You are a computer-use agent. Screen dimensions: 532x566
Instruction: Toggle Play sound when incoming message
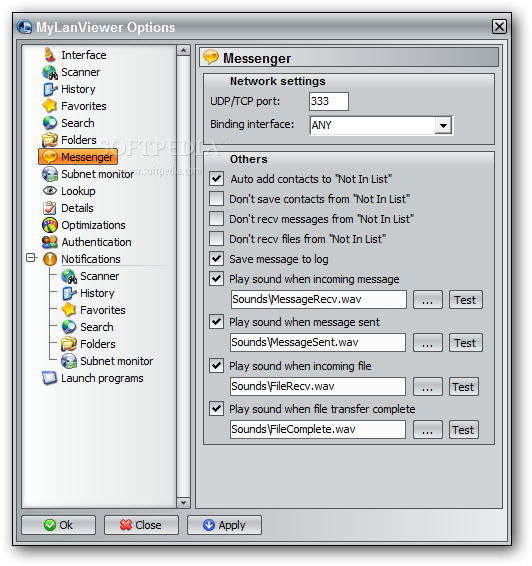(x=217, y=279)
